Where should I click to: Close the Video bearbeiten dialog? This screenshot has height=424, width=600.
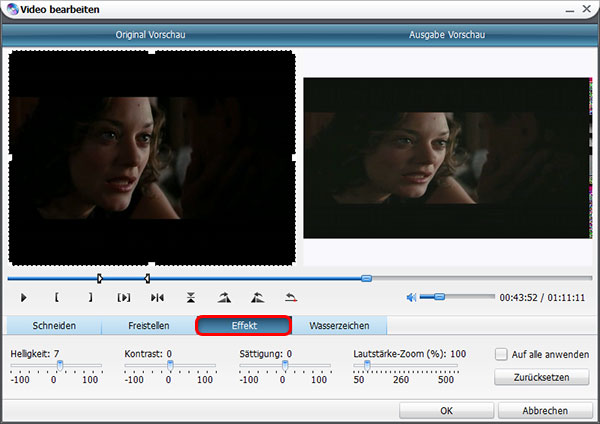pyautogui.click(x=587, y=8)
